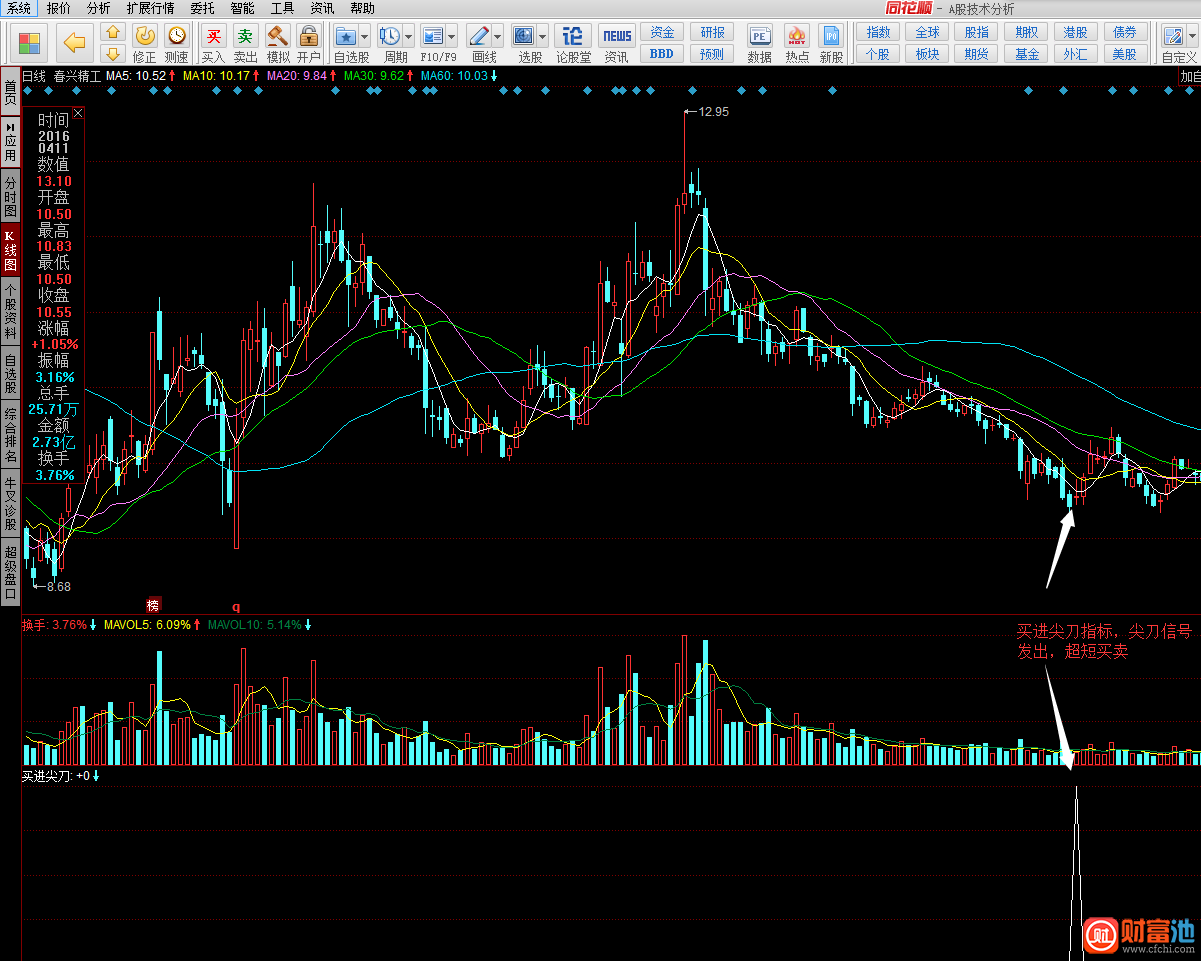Image resolution: width=1201 pixels, height=961 pixels.
Task: Click the 资金 button
Action: pyautogui.click(x=661, y=32)
